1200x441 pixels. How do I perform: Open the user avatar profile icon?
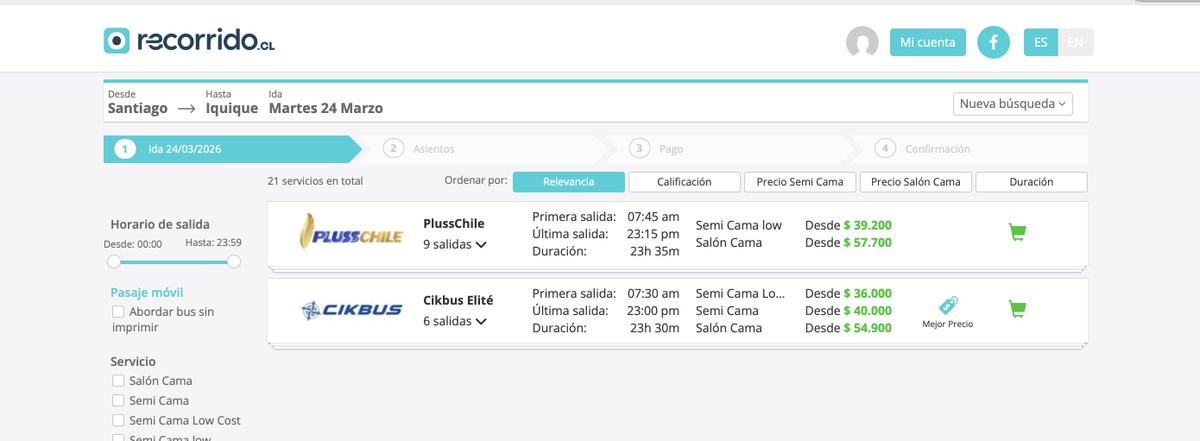(862, 42)
